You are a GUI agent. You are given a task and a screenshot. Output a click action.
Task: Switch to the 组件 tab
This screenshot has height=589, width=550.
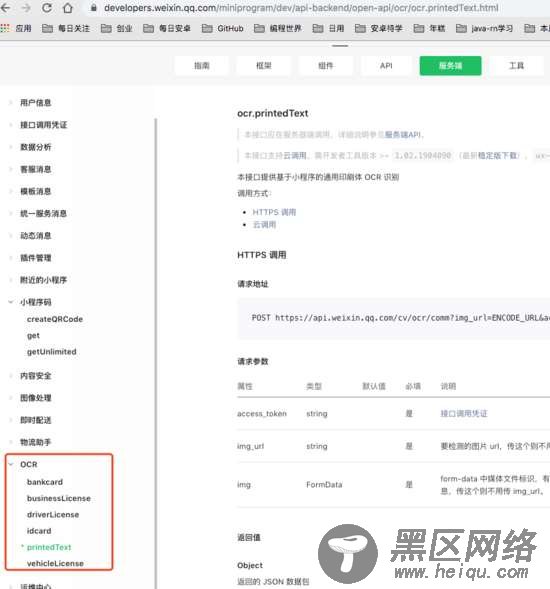(x=325, y=66)
